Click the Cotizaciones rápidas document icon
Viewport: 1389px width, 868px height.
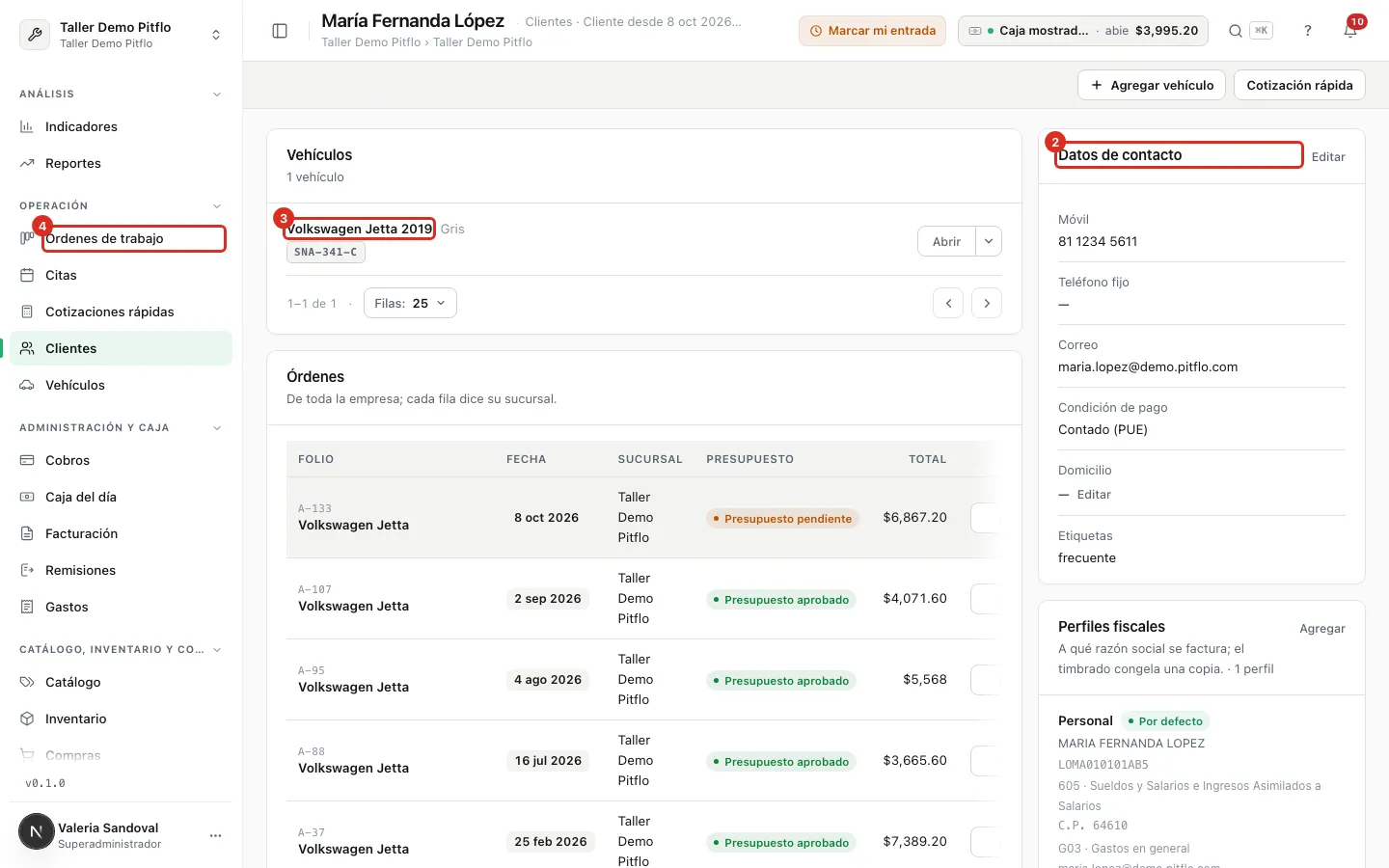(x=27, y=312)
